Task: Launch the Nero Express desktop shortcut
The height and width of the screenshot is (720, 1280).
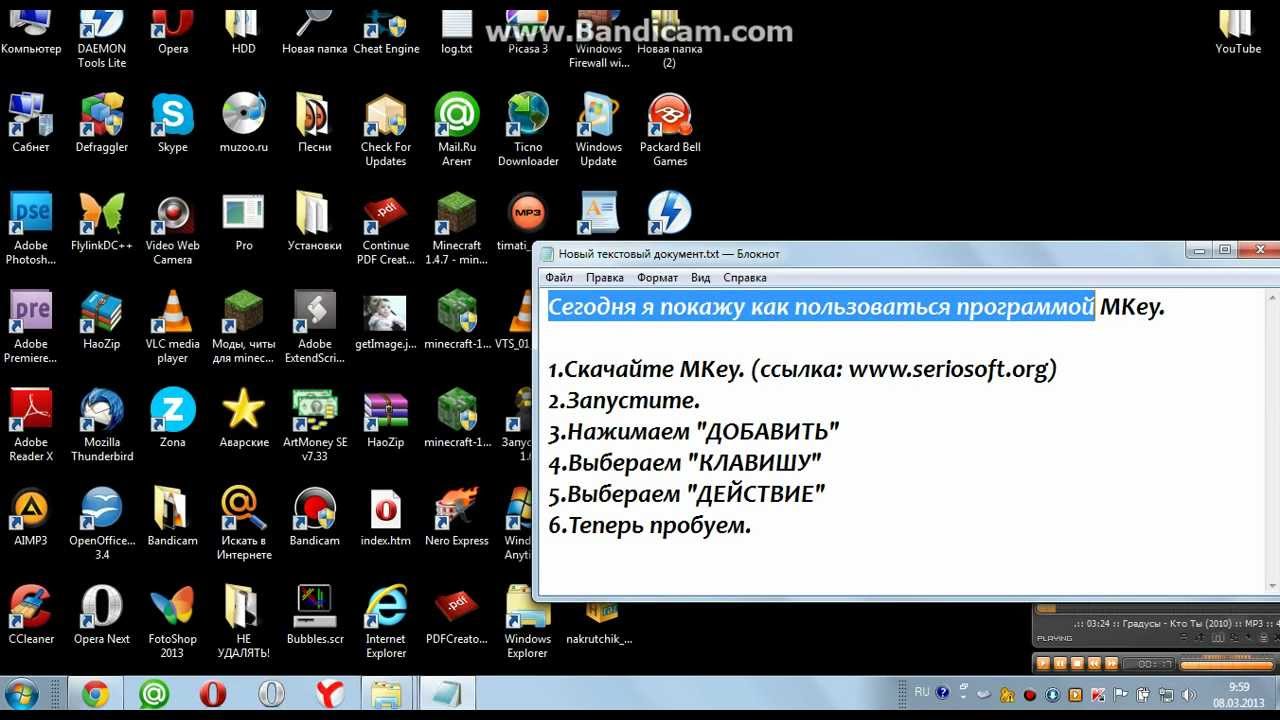Action: pos(457,516)
